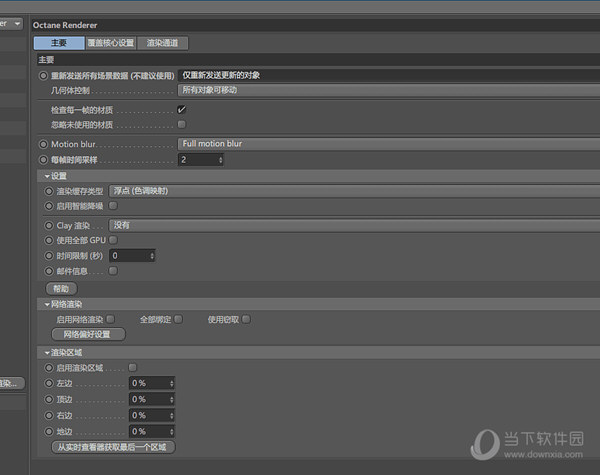Collapse the 渲染区域 section

(47, 353)
